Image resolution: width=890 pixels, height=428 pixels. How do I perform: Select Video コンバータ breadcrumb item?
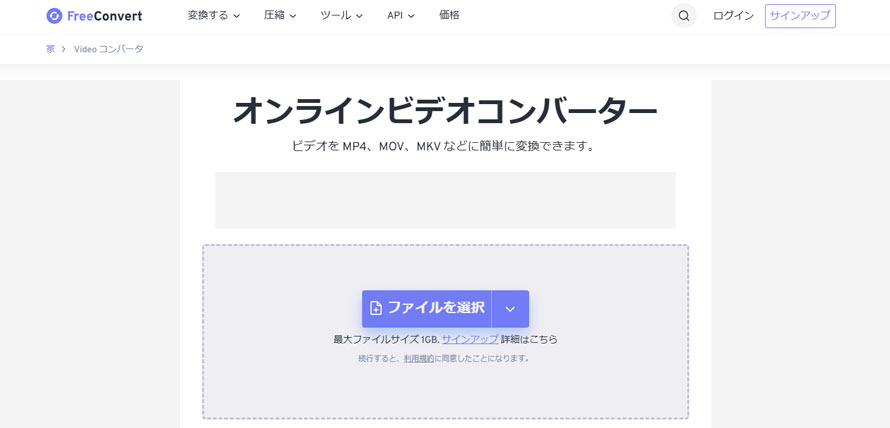click(x=109, y=49)
